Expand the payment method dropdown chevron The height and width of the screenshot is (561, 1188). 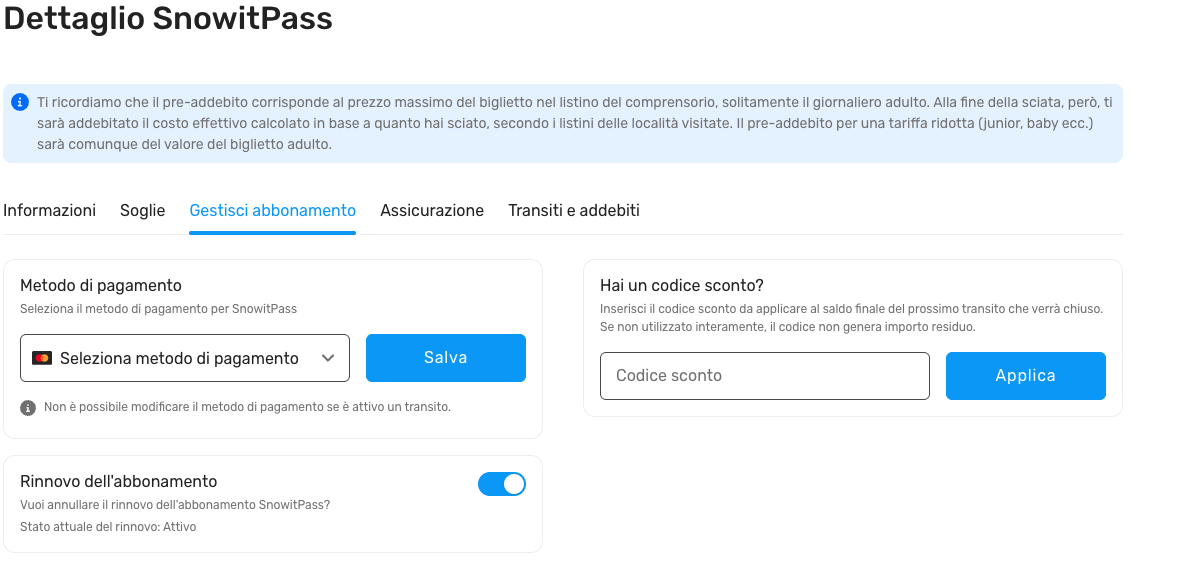click(x=328, y=358)
